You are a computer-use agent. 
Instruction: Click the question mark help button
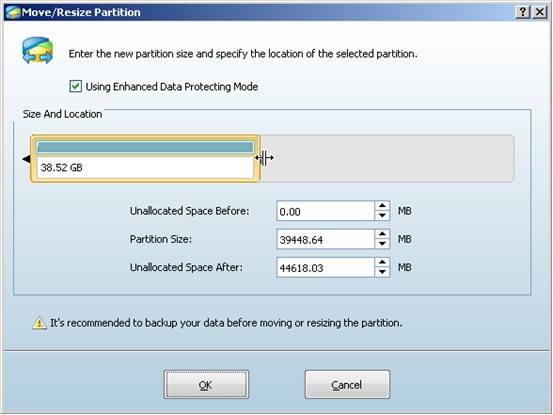pyautogui.click(x=523, y=12)
